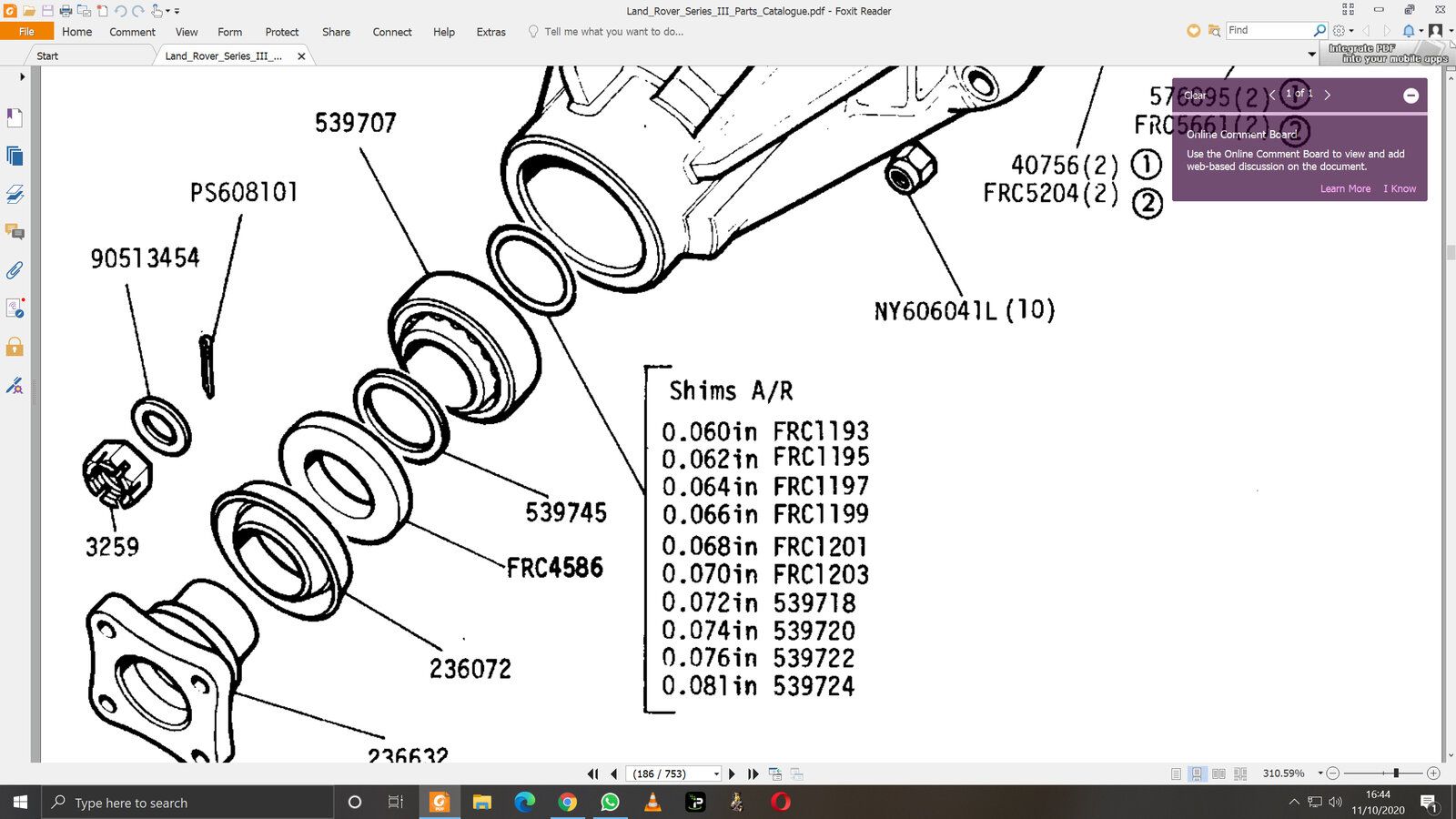Image resolution: width=1456 pixels, height=819 pixels.
Task: Open the Bookmarks panel
Action: [15, 117]
